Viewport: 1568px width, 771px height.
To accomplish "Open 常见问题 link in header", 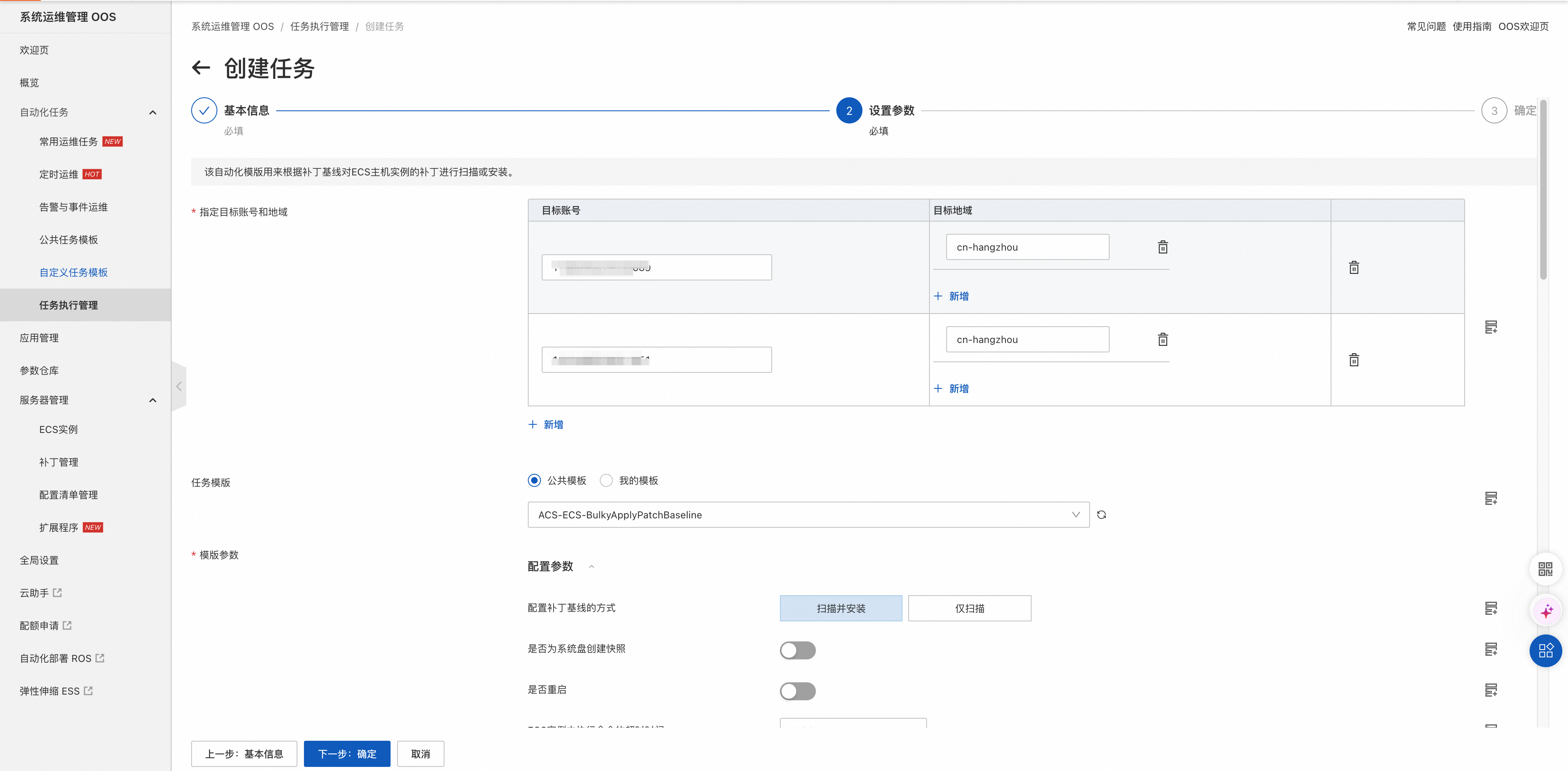I will click(1426, 26).
